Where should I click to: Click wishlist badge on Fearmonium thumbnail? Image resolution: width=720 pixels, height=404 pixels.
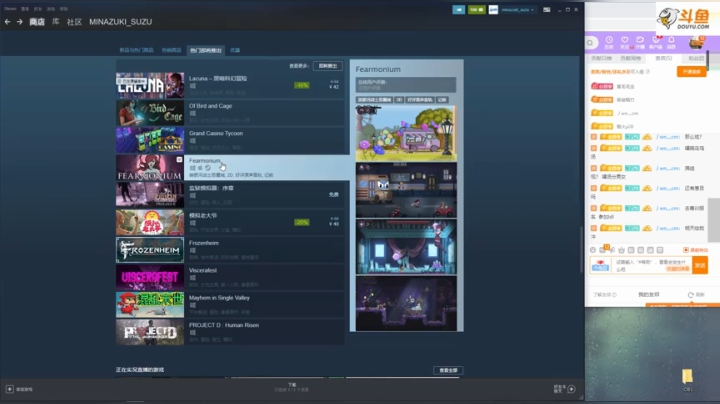click(x=180, y=159)
